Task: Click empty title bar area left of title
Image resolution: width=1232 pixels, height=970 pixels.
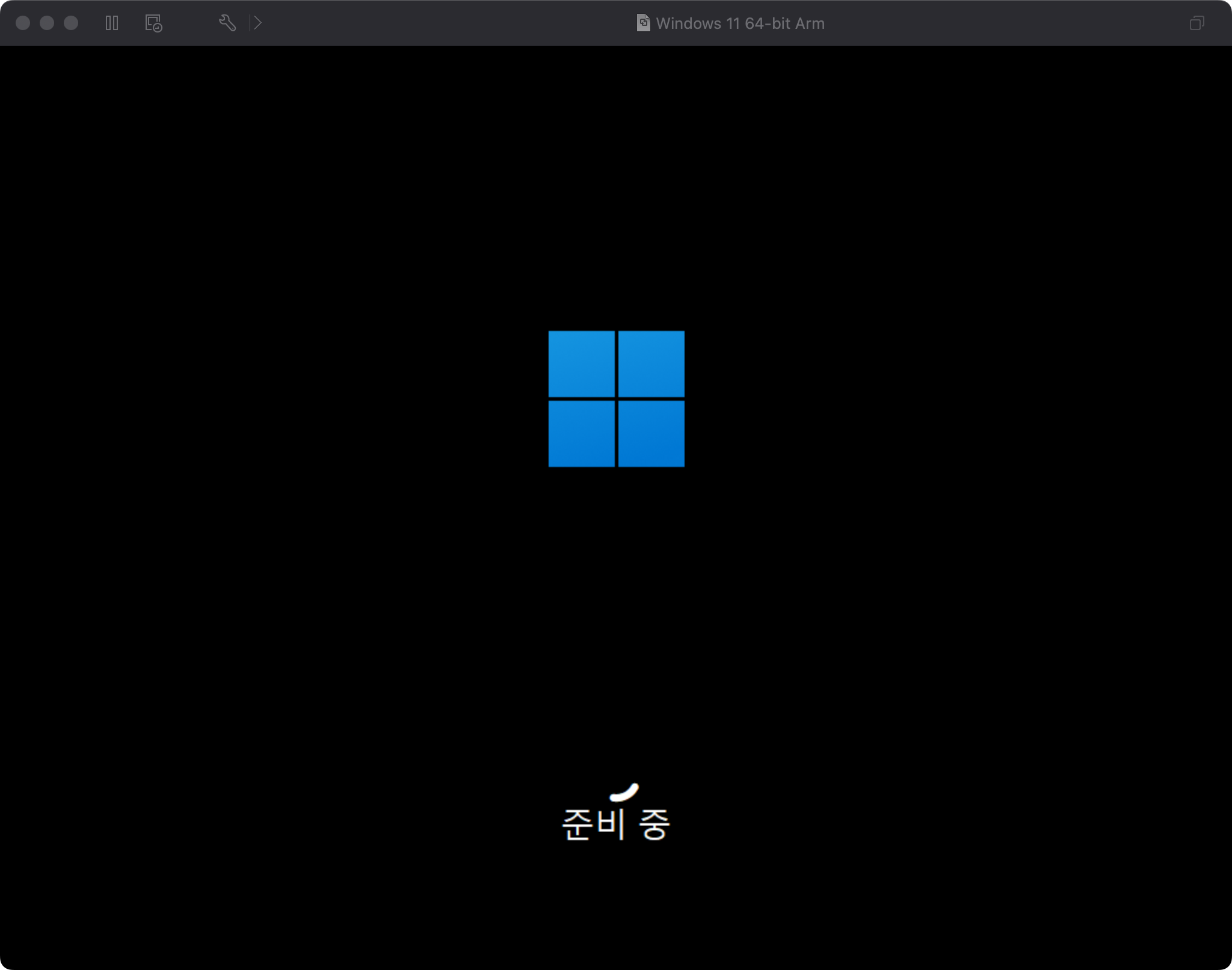Action: (x=451, y=23)
